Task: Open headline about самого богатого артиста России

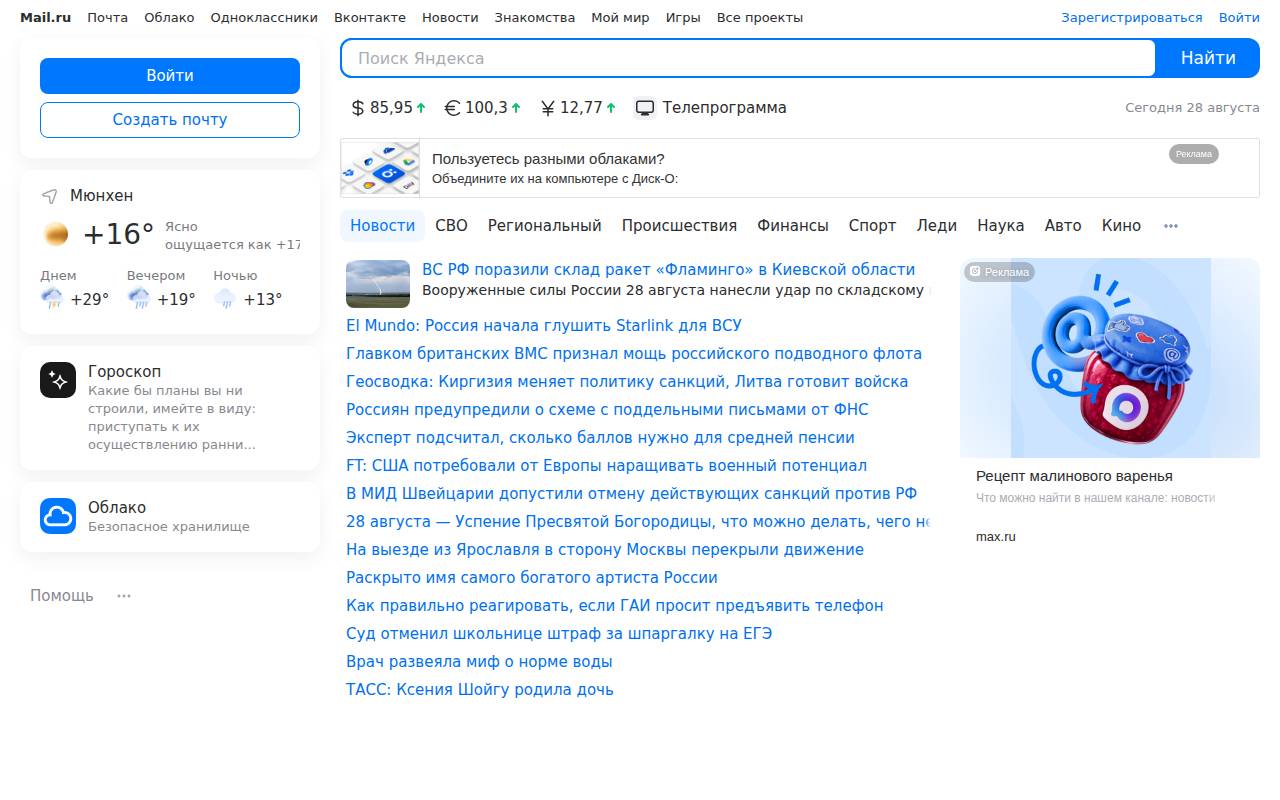Action: tap(532, 578)
